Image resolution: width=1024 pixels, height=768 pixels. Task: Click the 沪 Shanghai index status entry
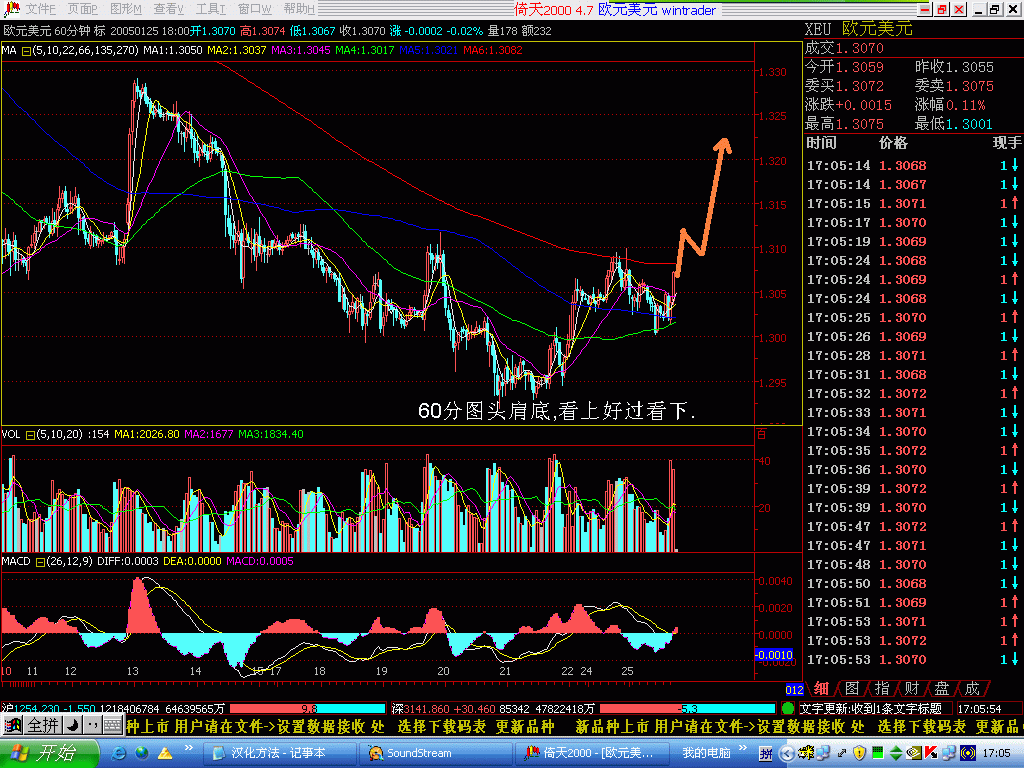[114, 709]
